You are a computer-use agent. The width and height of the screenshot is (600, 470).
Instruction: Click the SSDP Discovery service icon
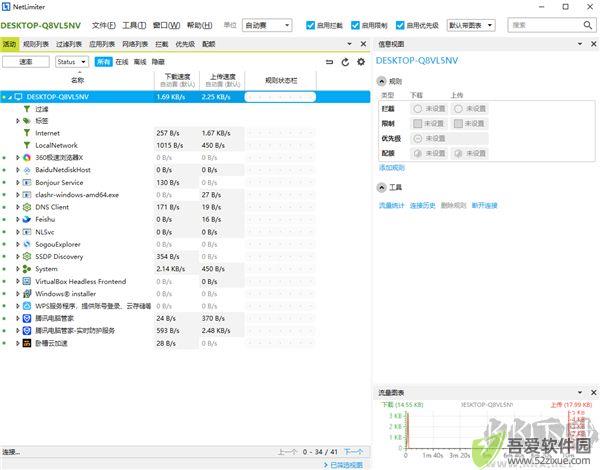pos(27,256)
